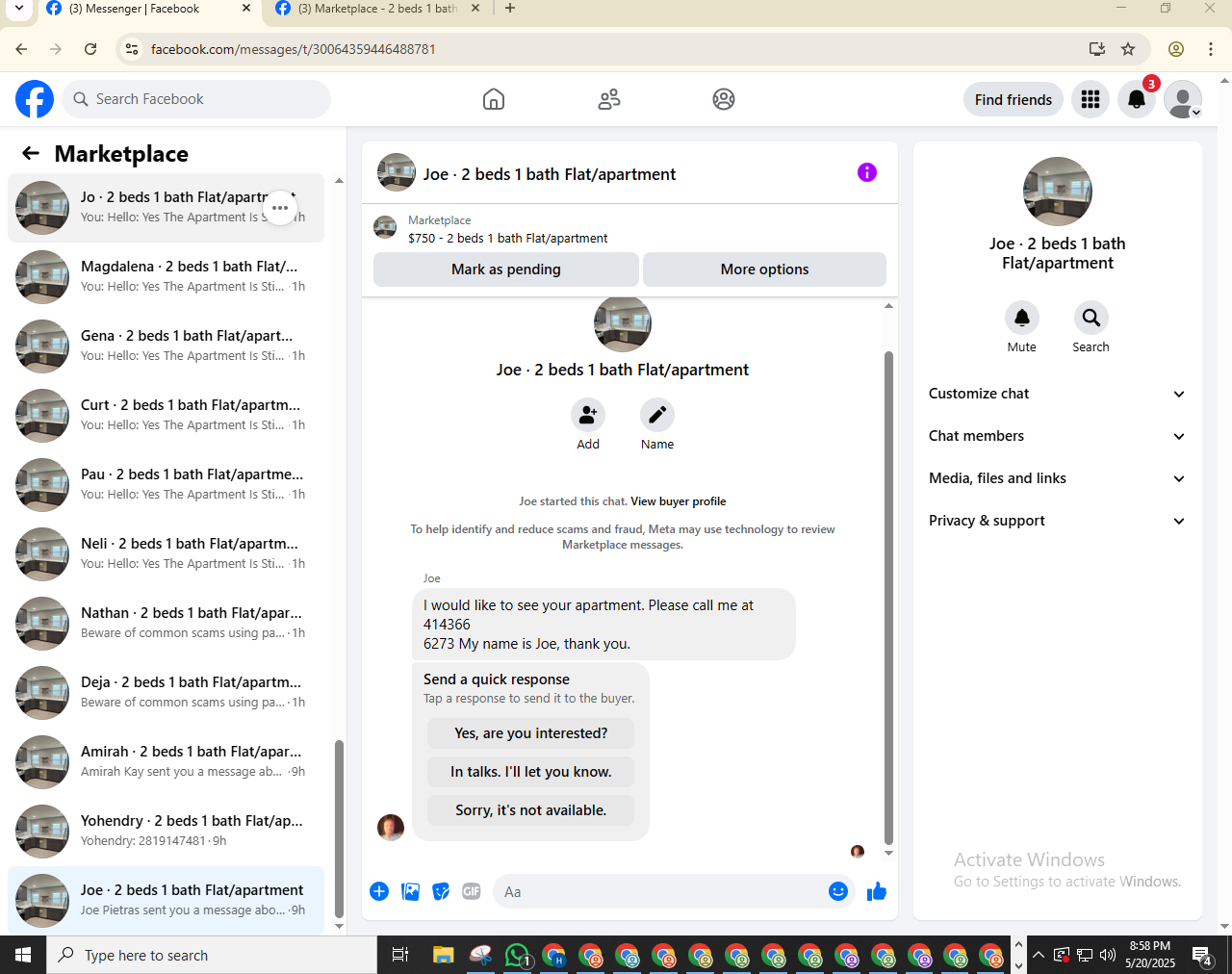Open Curt conversation
The image size is (1232, 974).
coord(166,416)
